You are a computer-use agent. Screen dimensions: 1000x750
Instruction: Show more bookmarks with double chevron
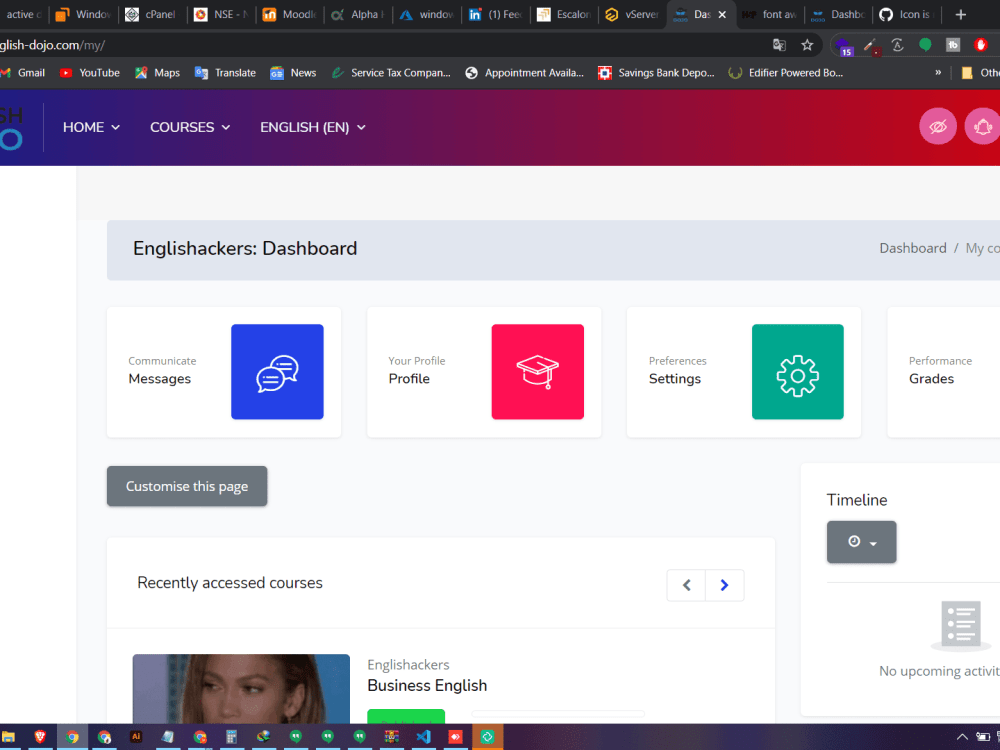(938, 73)
